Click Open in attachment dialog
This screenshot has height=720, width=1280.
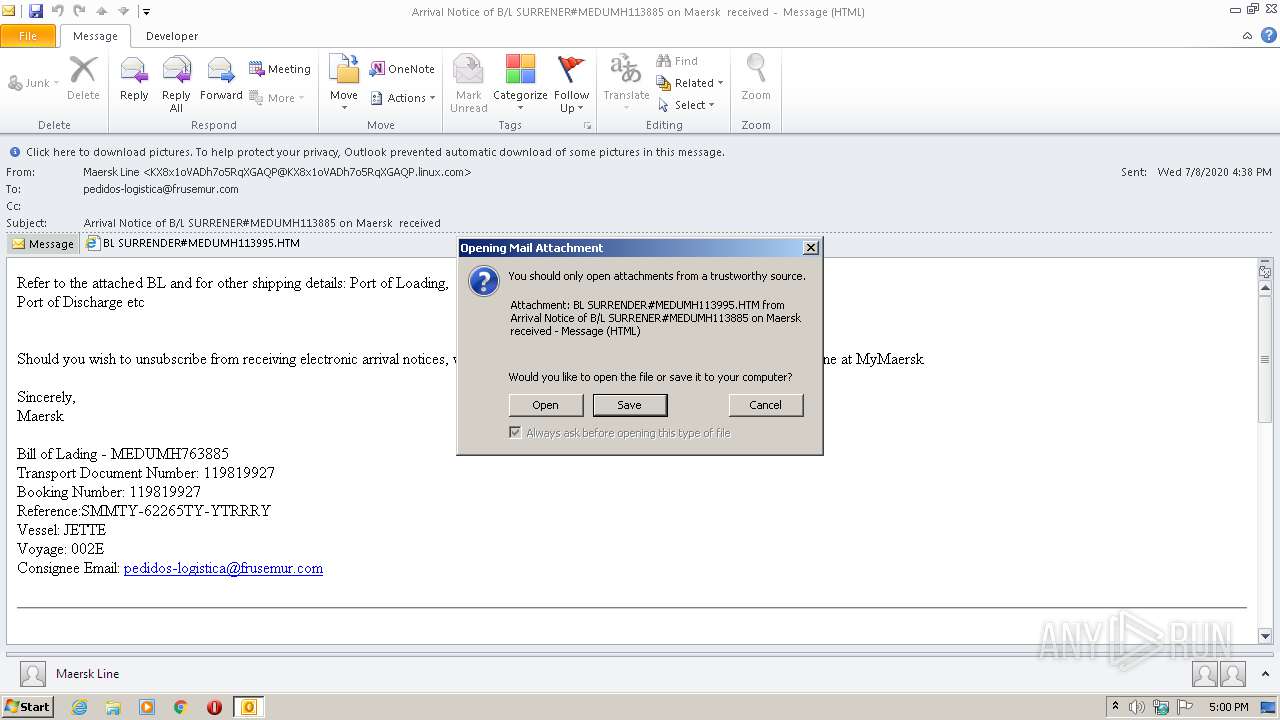545,405
